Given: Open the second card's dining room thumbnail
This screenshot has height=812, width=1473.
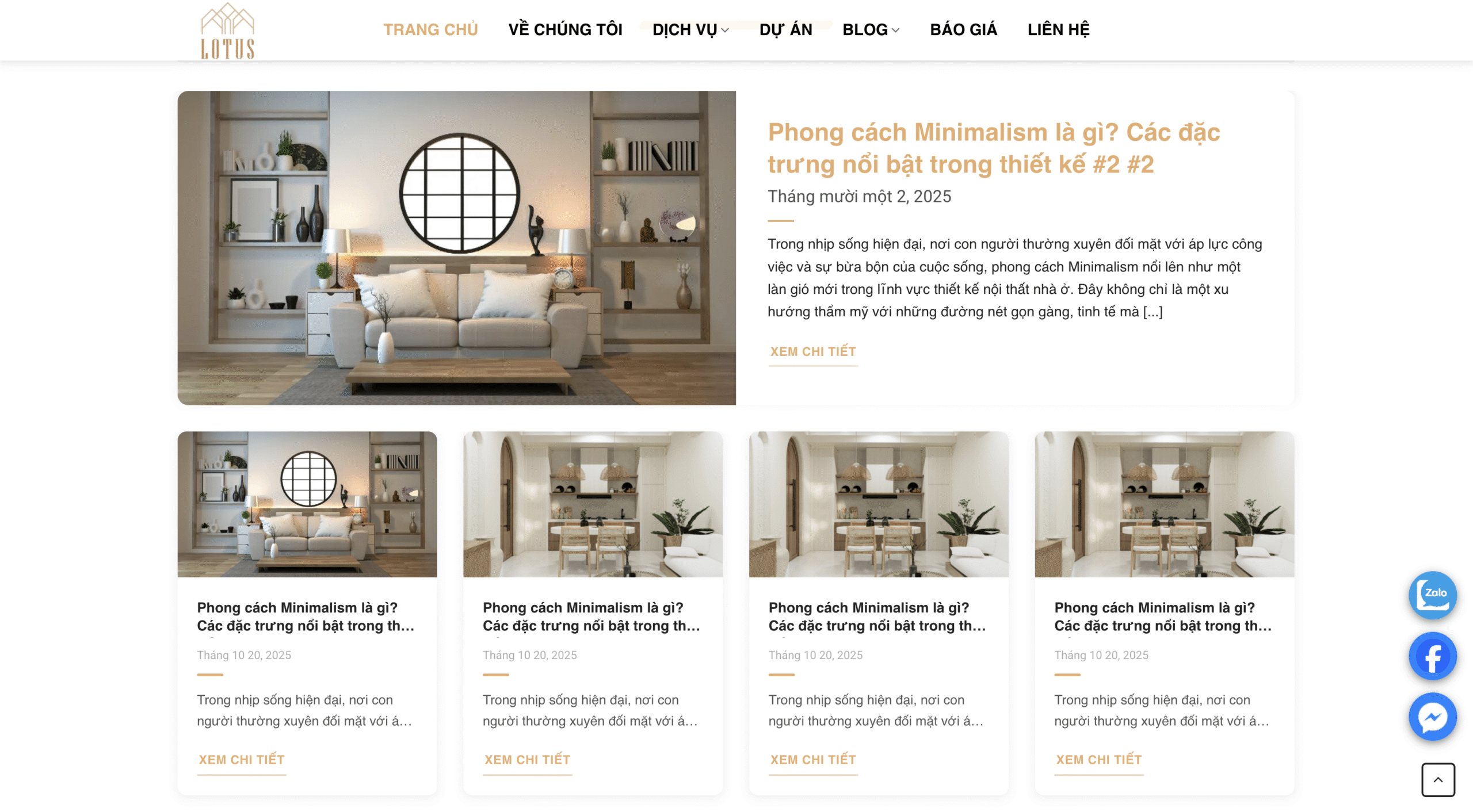Looking at the screenshot, I should (593, 504).
